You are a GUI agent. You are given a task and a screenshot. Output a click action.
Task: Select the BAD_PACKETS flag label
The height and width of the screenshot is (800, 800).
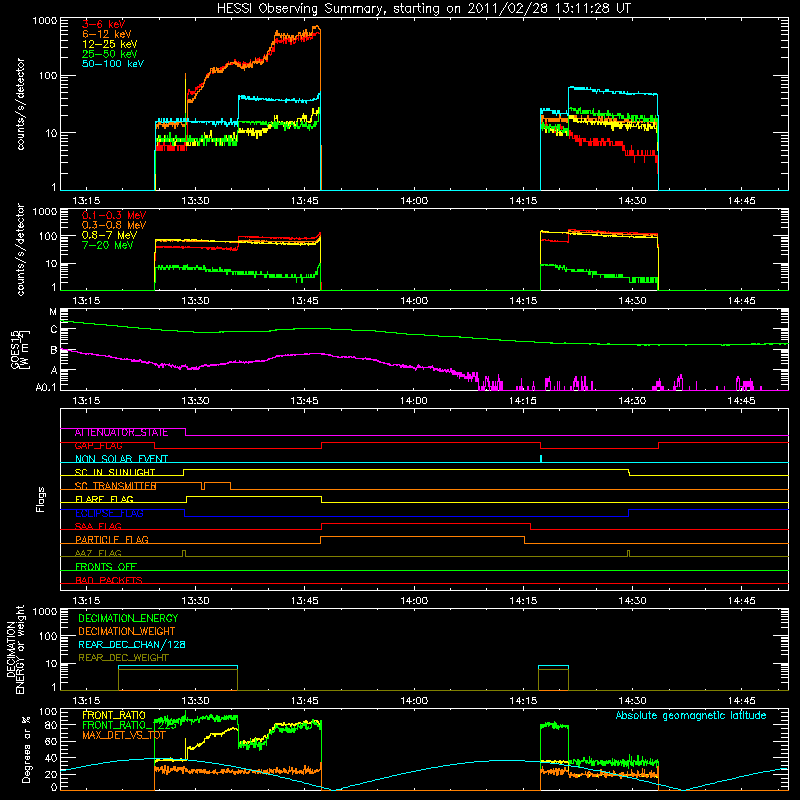[x=109, y=581]
